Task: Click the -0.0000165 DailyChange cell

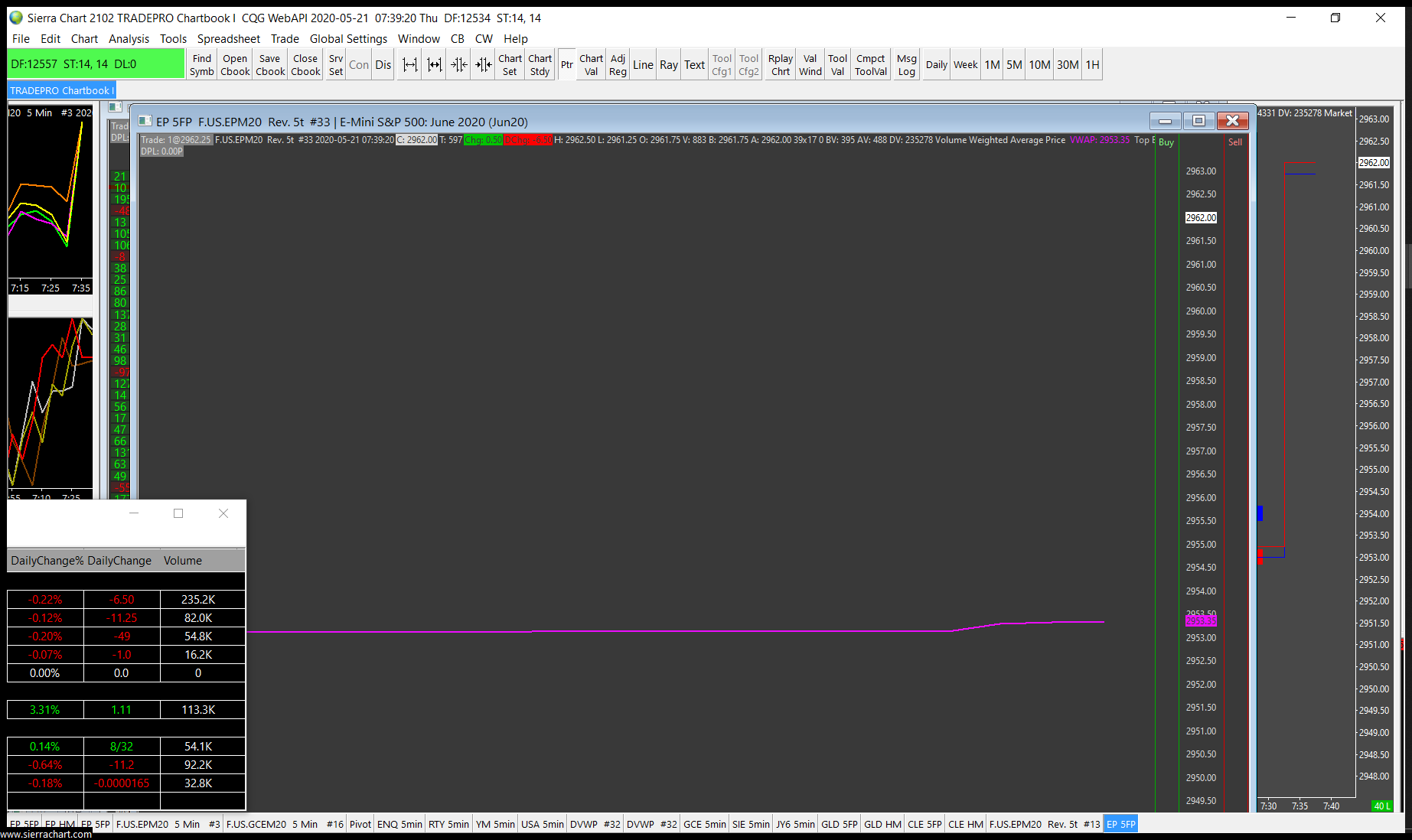Action: tap(122, 783)
